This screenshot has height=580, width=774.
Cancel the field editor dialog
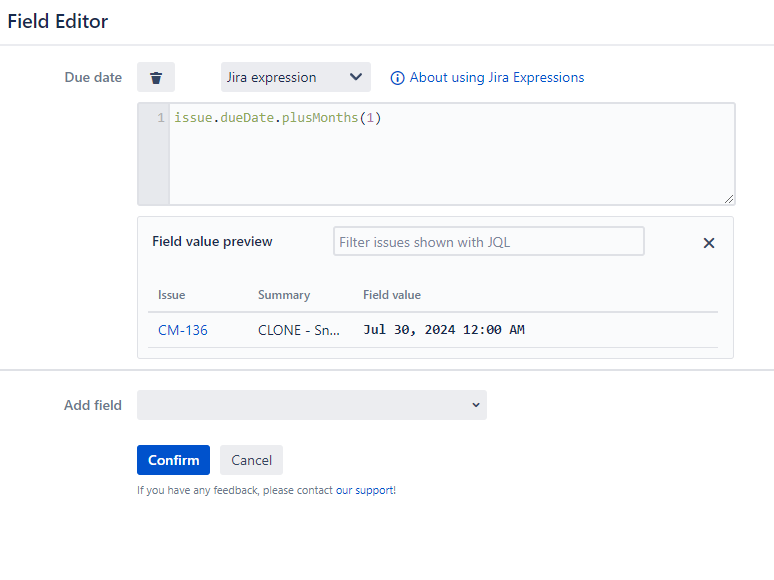[x=251, y=460]
